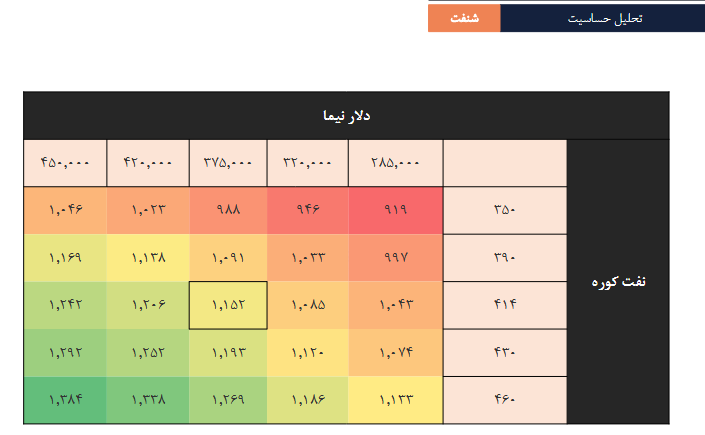
Task: Select the 350 fuel oil row header
Action: coord(504,210)
